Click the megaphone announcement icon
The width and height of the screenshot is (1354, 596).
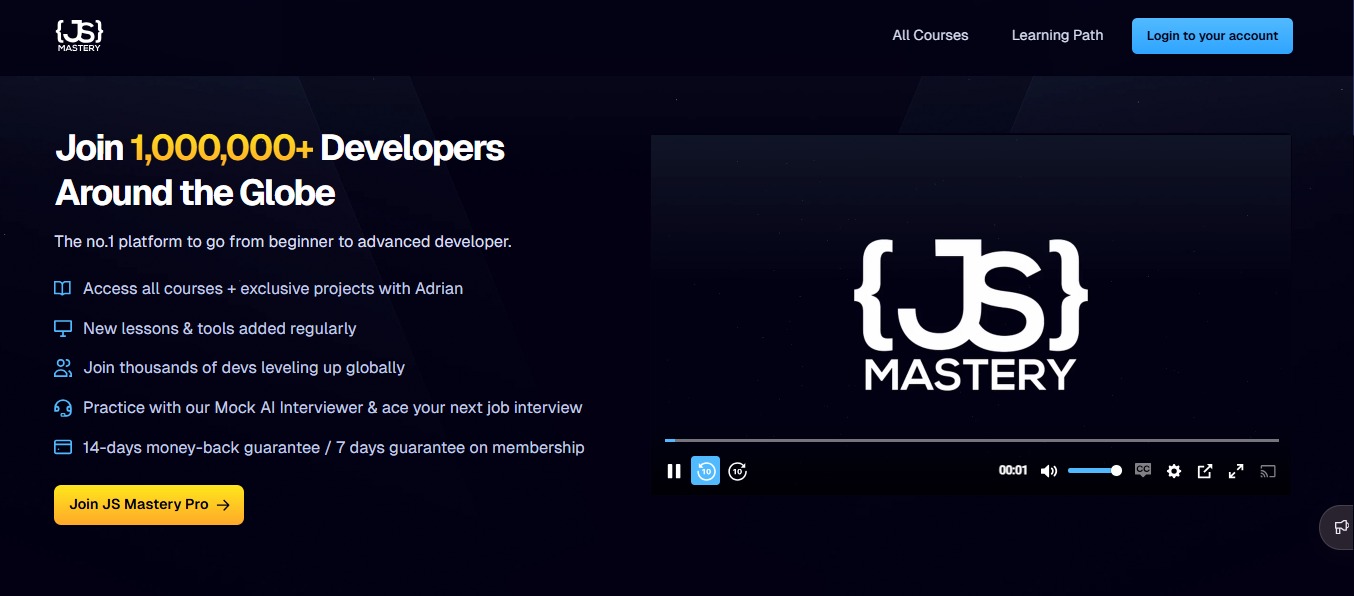pos(1340,527)
